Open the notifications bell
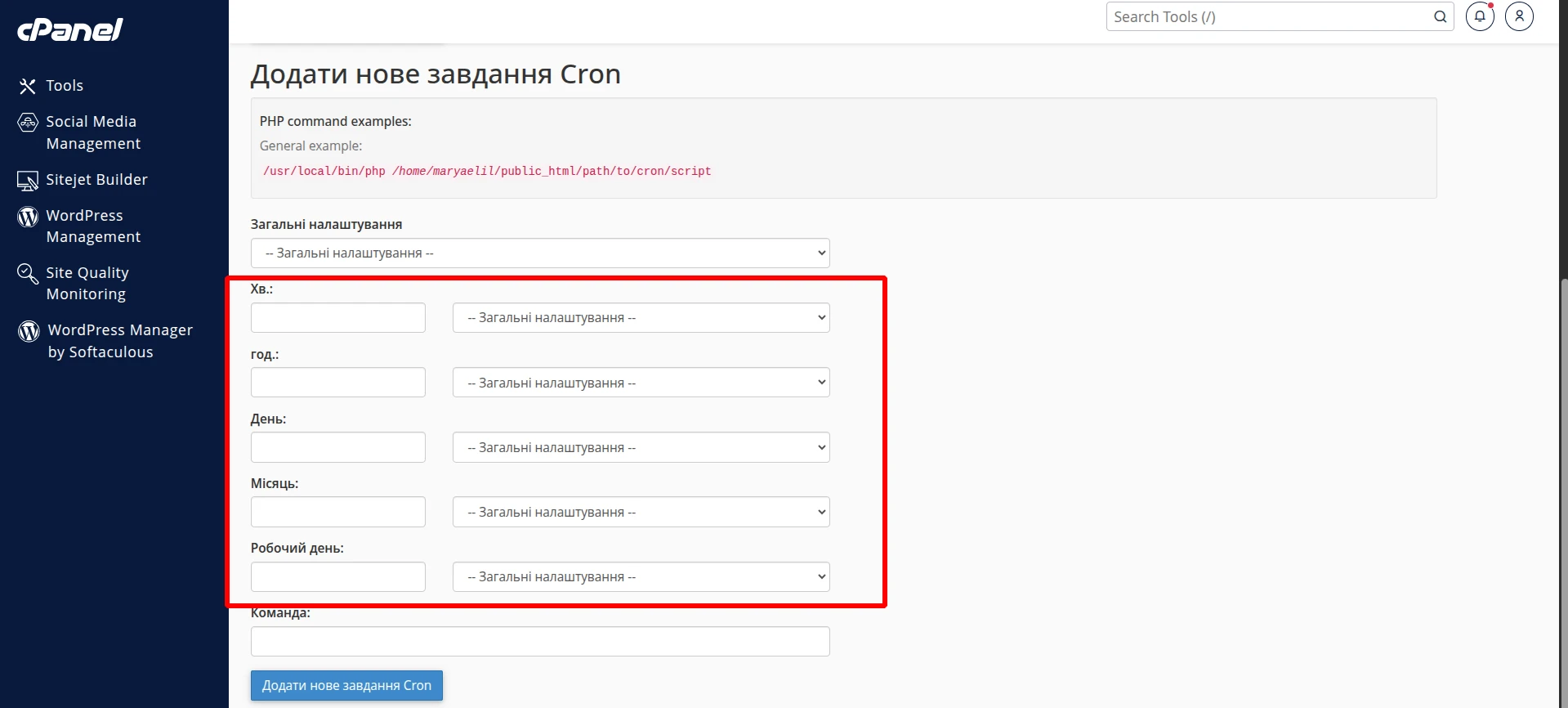This screenshot has height=708, width=1568. [x=1480, y=16]
